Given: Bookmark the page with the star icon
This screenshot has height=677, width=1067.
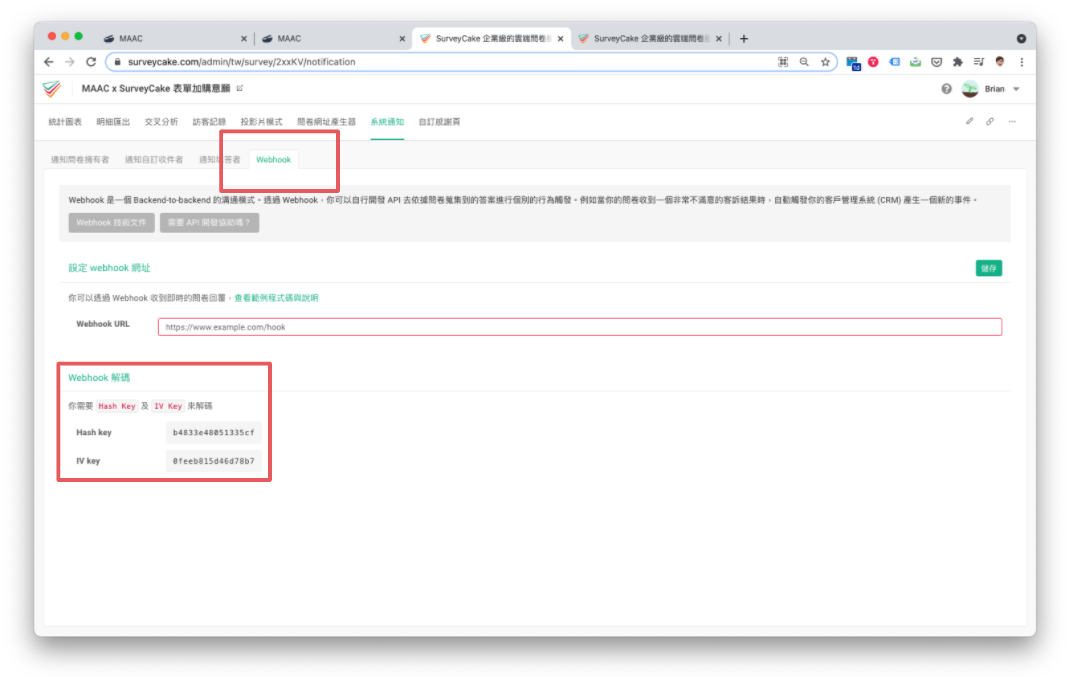Looking at the screenshot, I should click(826, 61).
